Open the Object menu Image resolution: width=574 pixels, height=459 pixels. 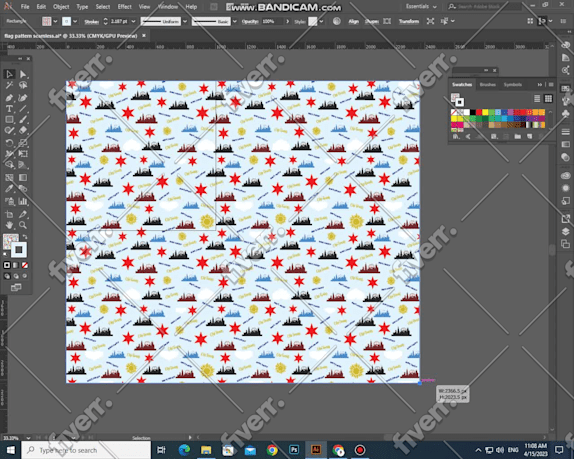coord(61,7)
